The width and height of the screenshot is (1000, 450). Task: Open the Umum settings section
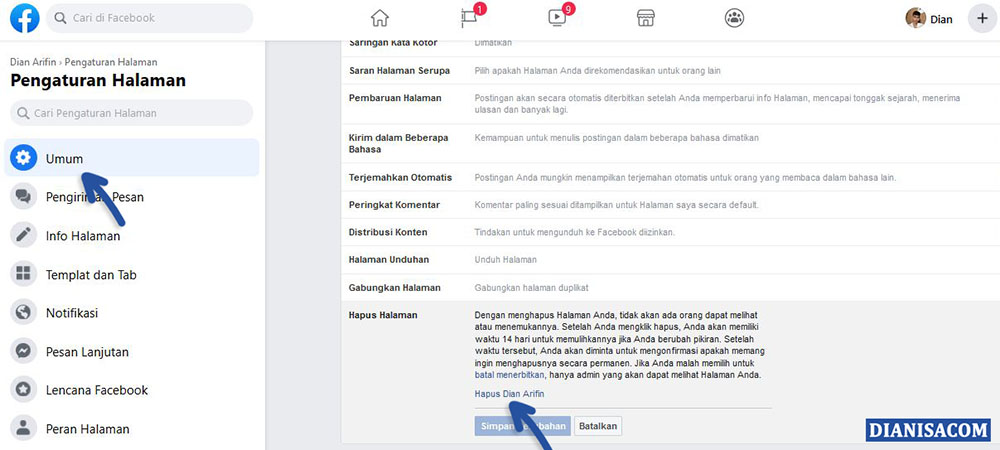pyautogui.click(x=131, y=158)
